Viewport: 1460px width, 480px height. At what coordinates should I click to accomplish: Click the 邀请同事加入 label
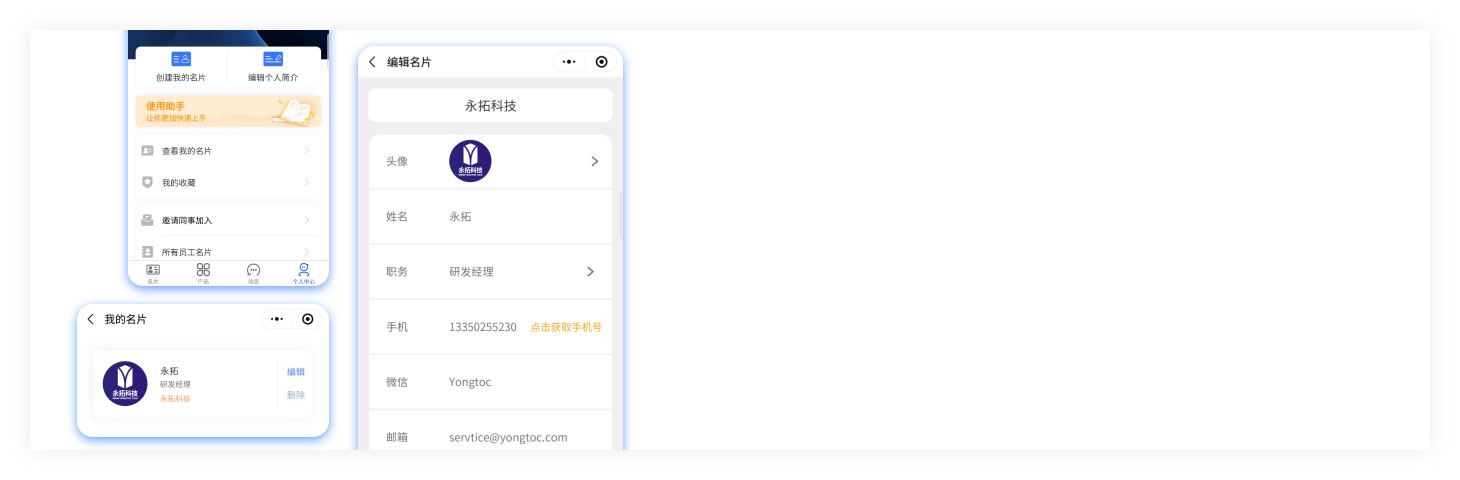tap(187, 220)
